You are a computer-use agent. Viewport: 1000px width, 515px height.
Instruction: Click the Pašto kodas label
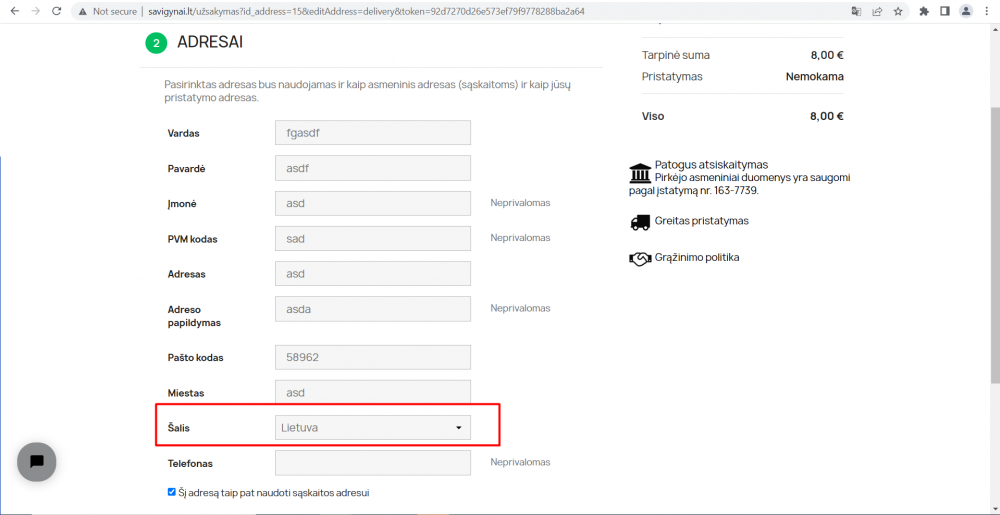coord(195,358)
